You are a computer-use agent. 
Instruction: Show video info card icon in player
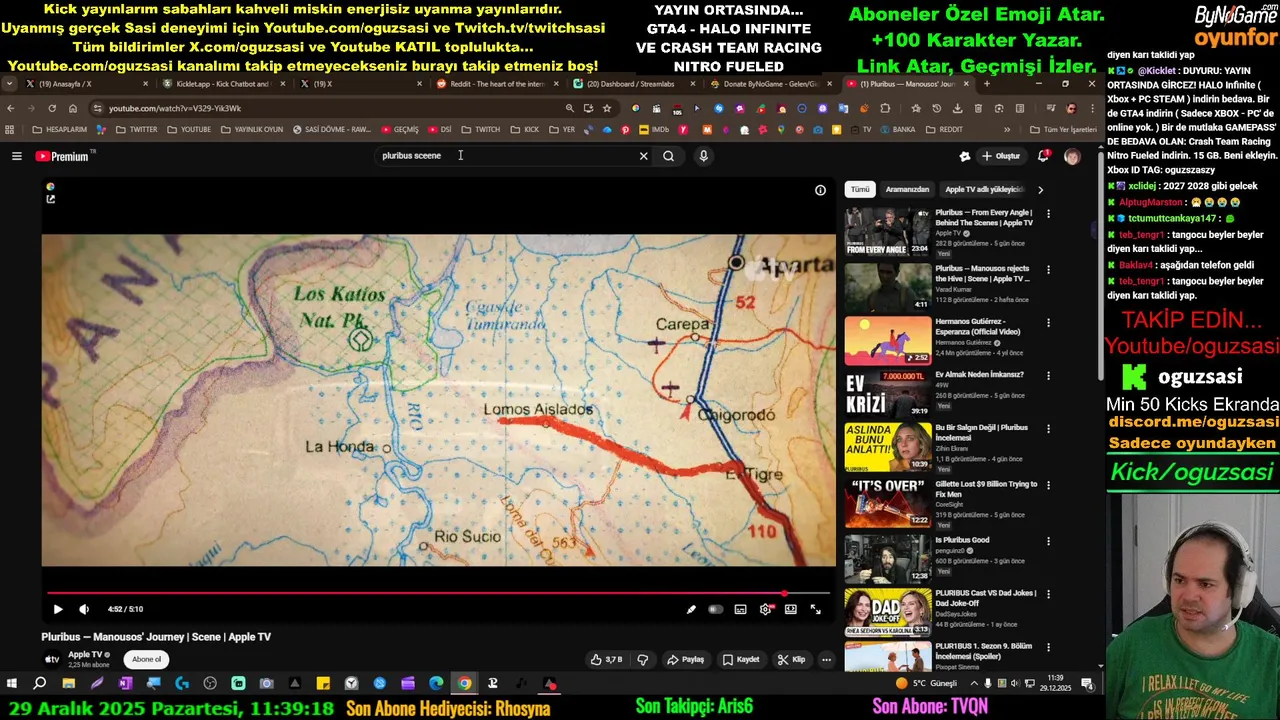[820, 190]
